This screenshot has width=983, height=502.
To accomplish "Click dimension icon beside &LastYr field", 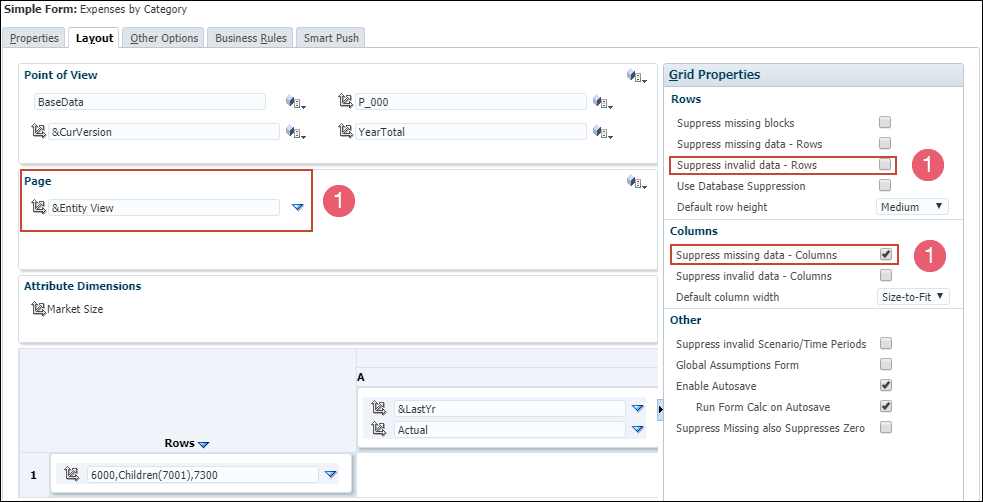I will [x=379, y=409].
